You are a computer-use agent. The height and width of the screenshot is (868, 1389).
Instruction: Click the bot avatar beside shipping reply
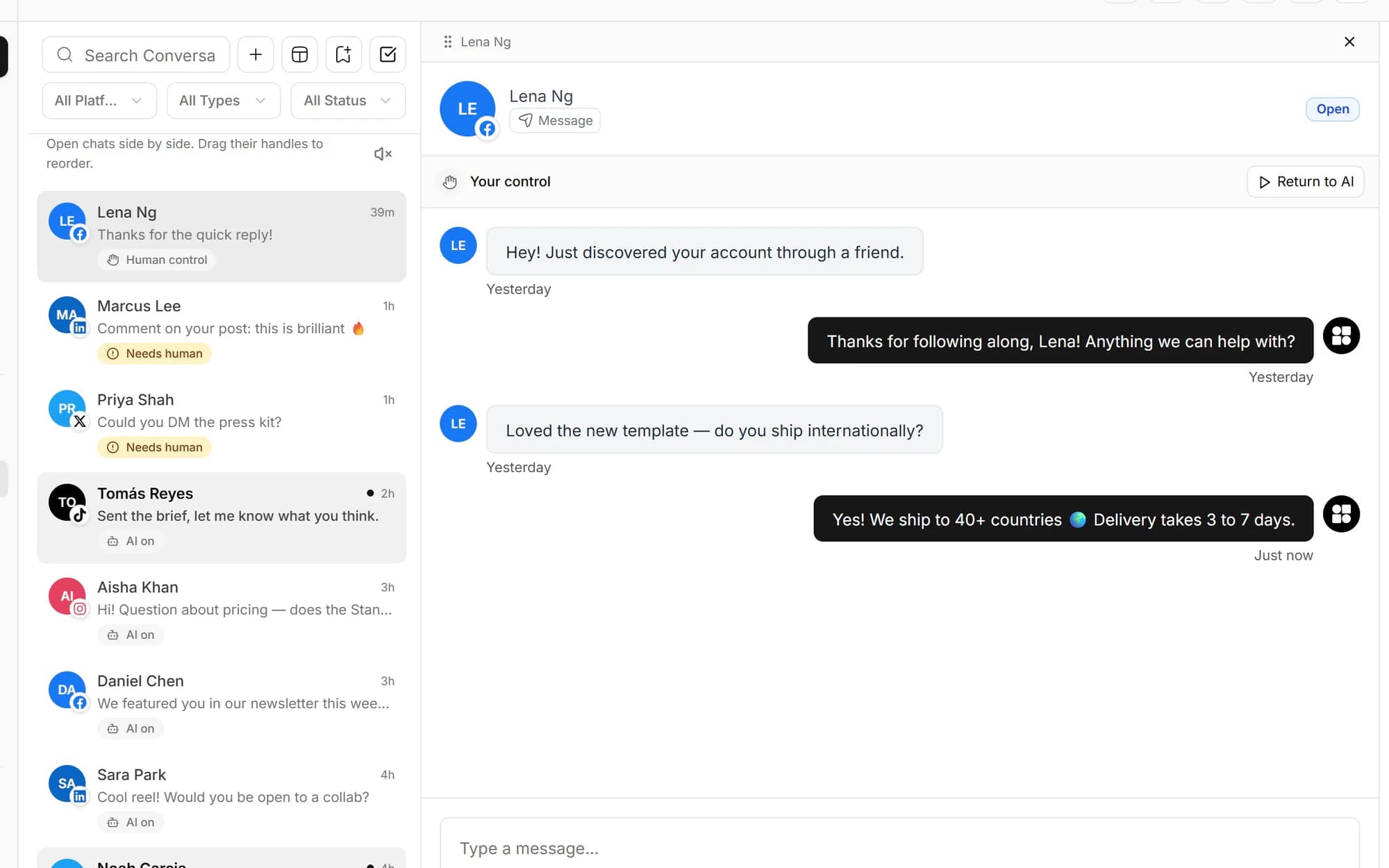coord(1341,514)
